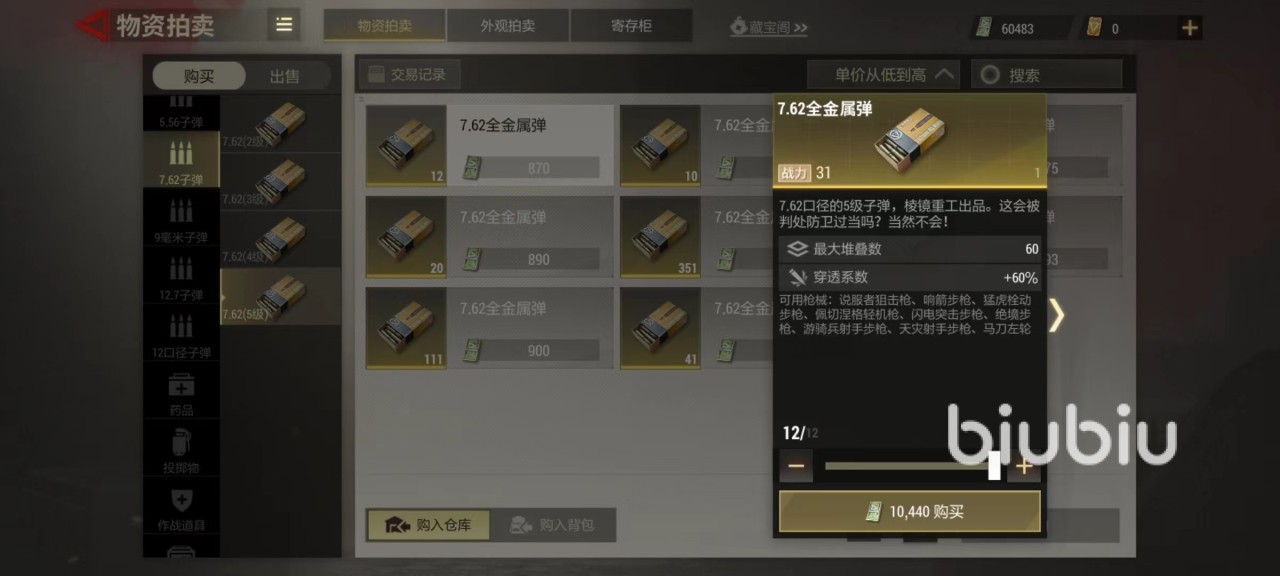
Task: Select the 7.62(4级) ammo subcategory
Action: (263, 240)
